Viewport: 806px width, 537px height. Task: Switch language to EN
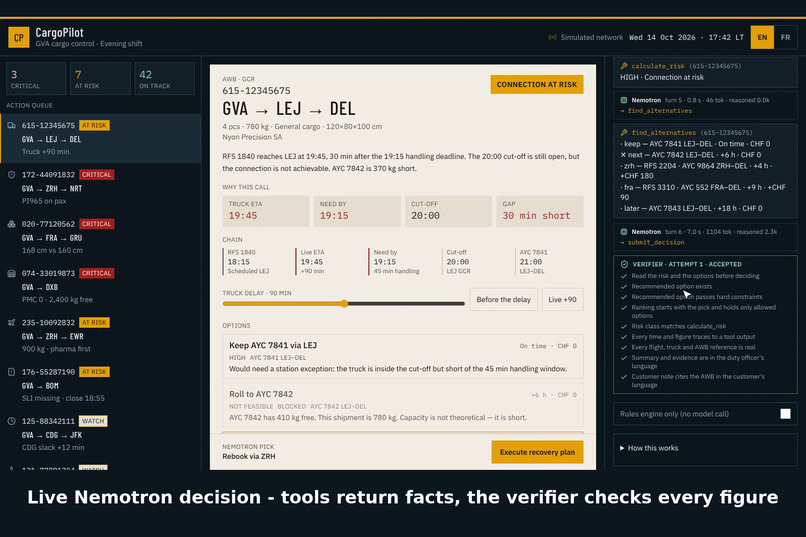(x=762, y=38)
